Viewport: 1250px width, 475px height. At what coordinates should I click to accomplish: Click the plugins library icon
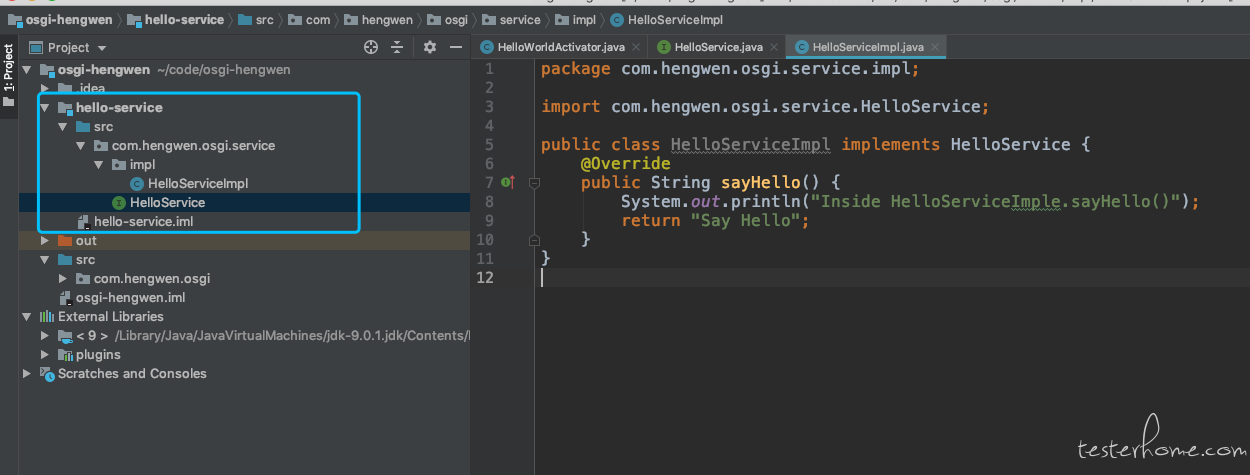coord(65,354)
